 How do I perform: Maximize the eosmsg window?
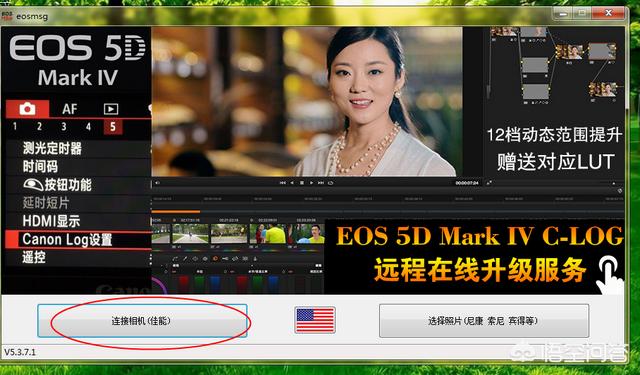(582, 13)
